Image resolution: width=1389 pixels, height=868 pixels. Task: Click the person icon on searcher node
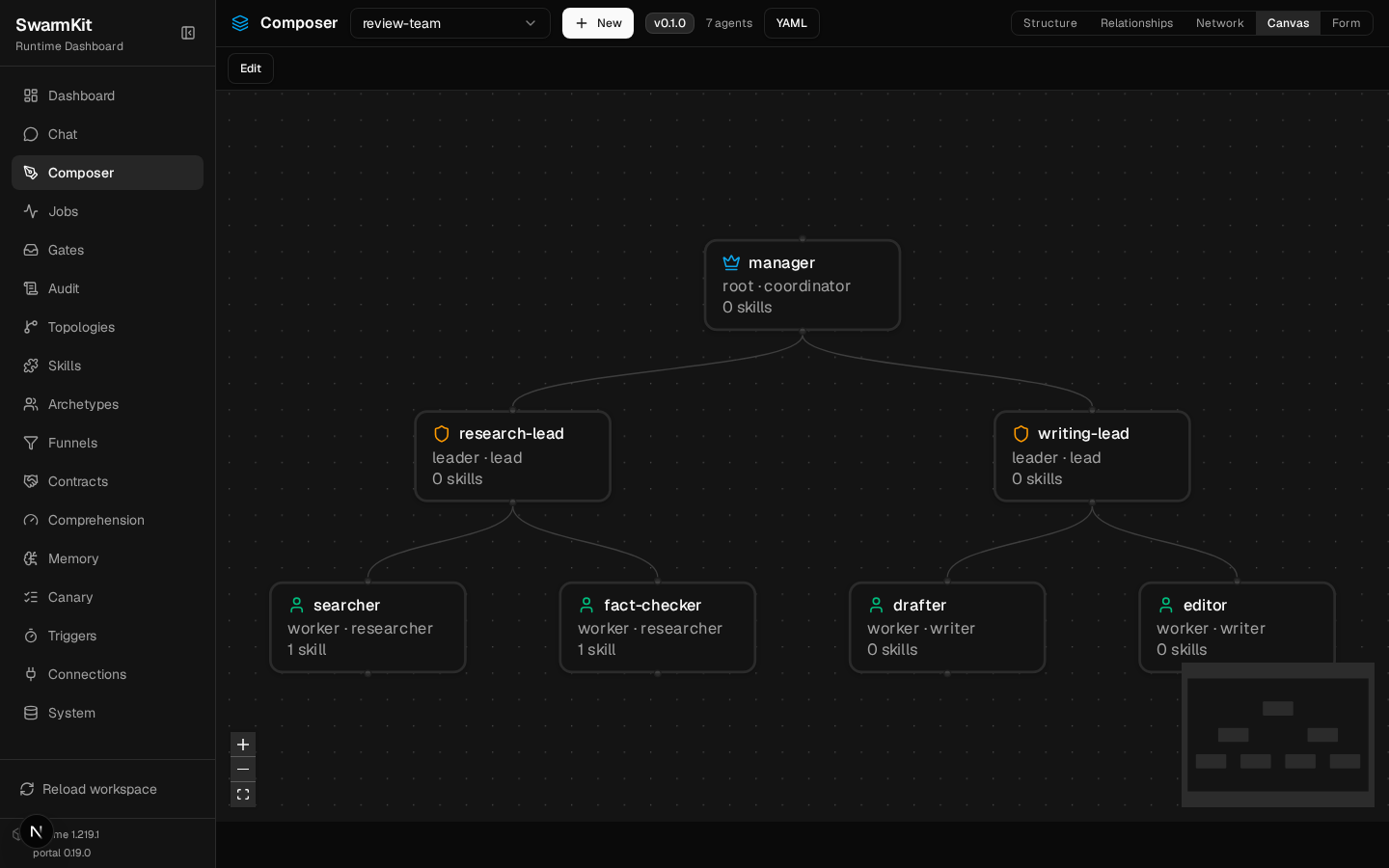click(x=297, y=605)
